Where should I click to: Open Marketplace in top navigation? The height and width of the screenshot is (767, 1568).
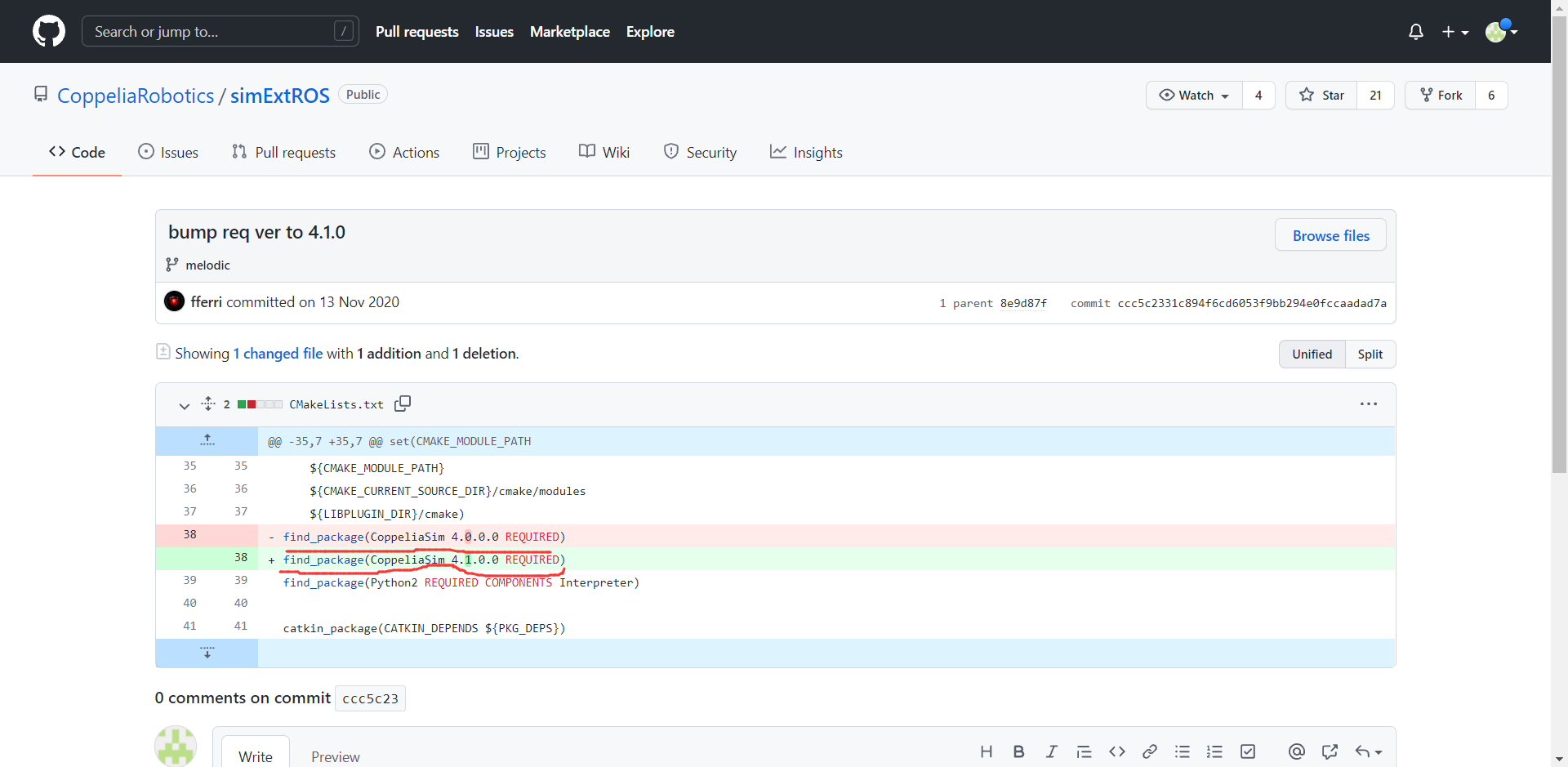coord(570,31)
